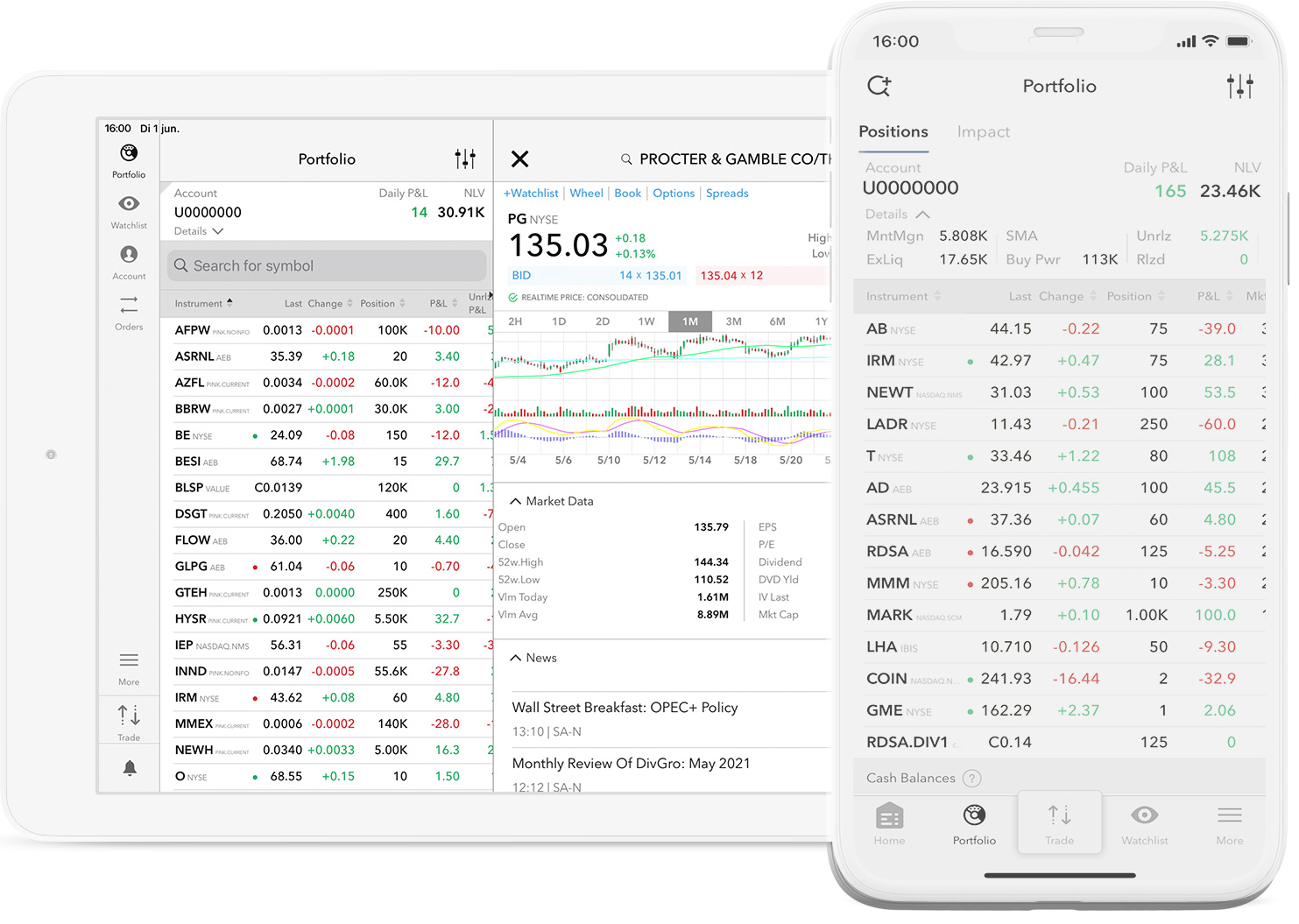Select 3M chart timeframe
The width and height of the screenshot is (1299, 924).
point(734,321)
